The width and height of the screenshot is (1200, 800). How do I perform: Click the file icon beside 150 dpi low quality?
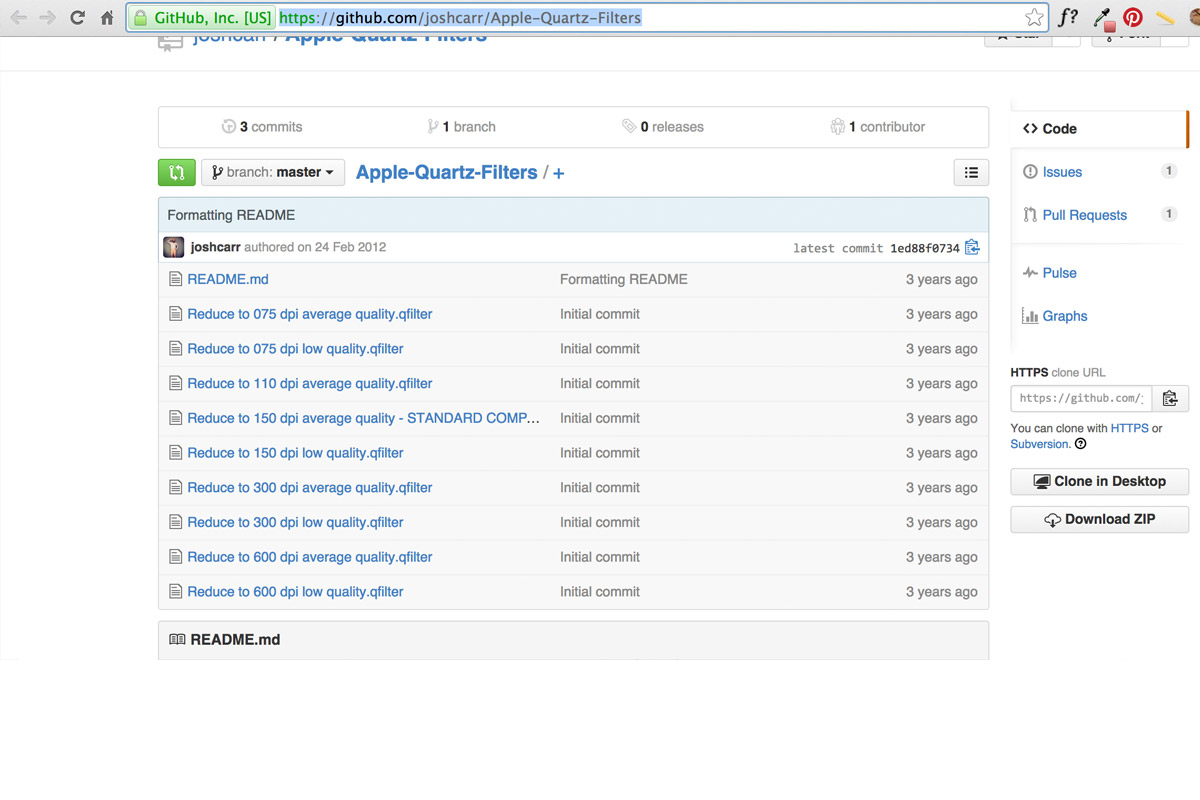[x=176, y=453]
